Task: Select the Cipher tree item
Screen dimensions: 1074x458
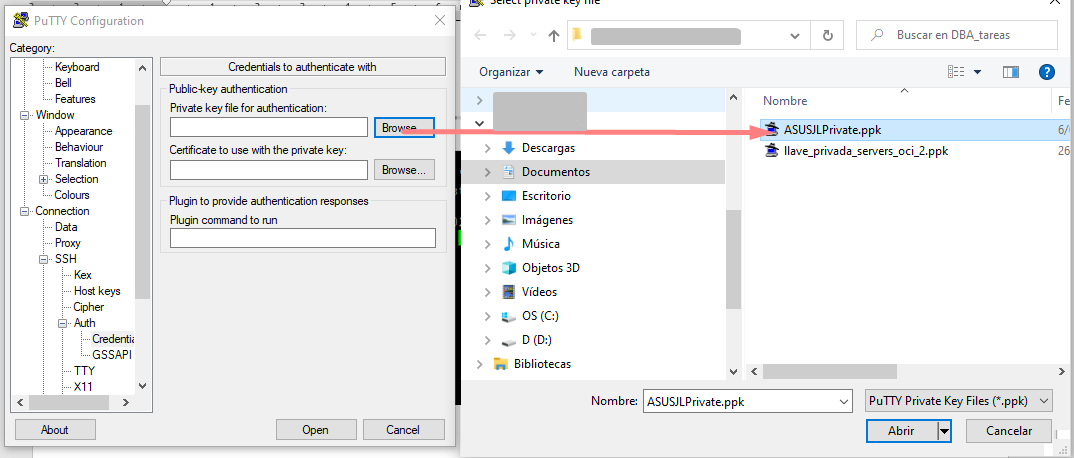Action: coord(89,307)
